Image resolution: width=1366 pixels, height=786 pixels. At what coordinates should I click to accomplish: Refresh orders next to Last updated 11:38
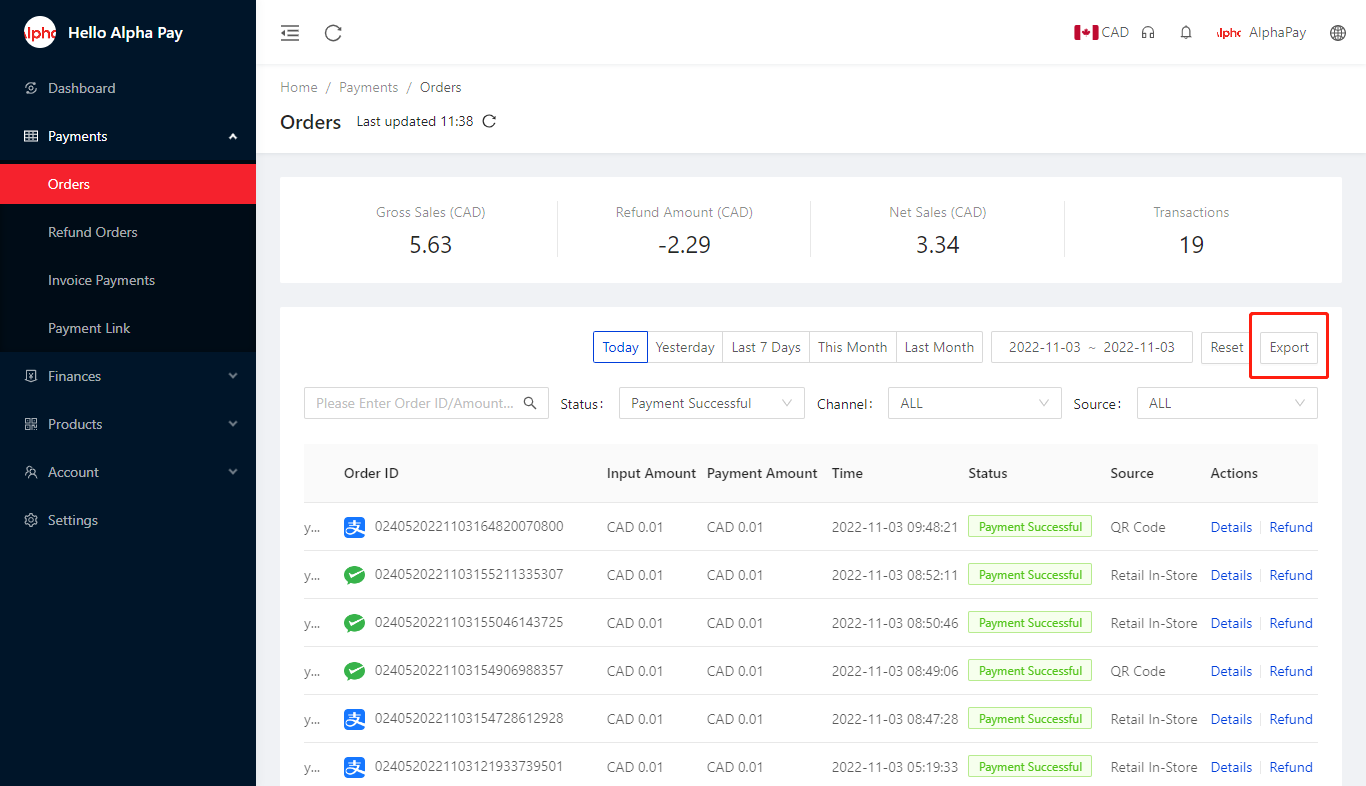(x=489, y=122)
